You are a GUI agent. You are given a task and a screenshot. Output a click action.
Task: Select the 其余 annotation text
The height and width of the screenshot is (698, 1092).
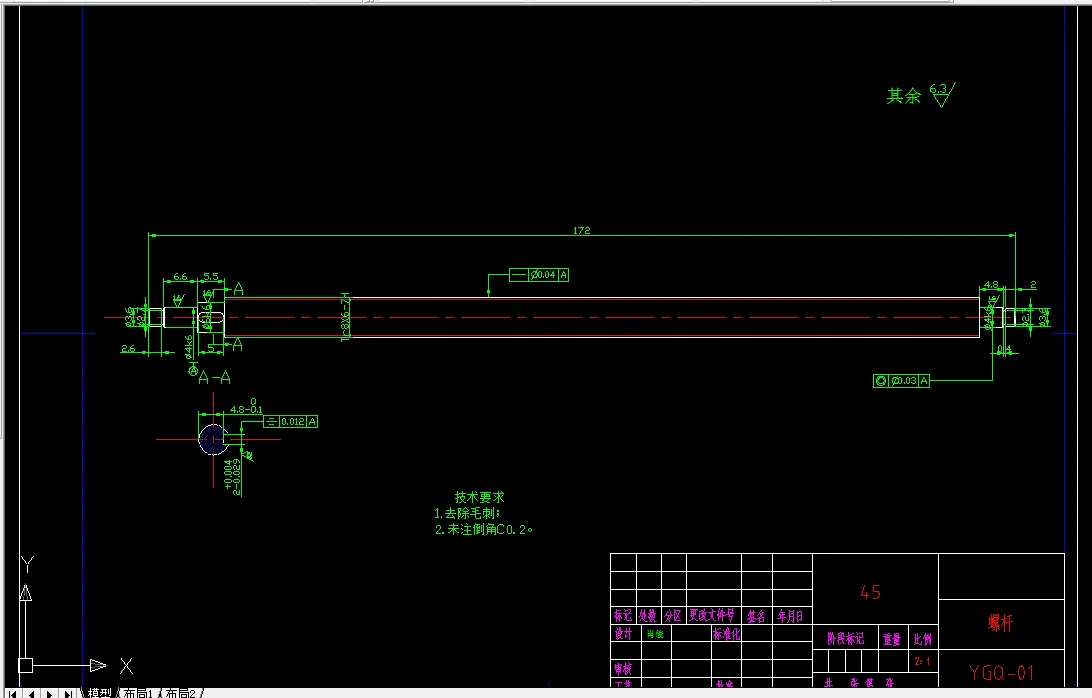[903, 95]
